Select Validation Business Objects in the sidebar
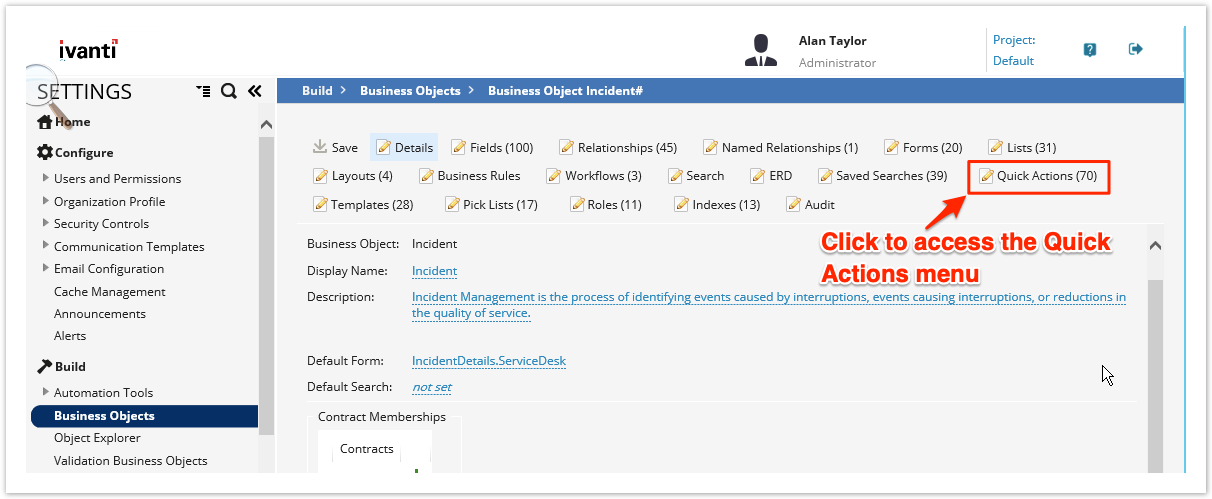This screenshot has width=1212, height=499. pyautogui.click(x=131, y=461)
